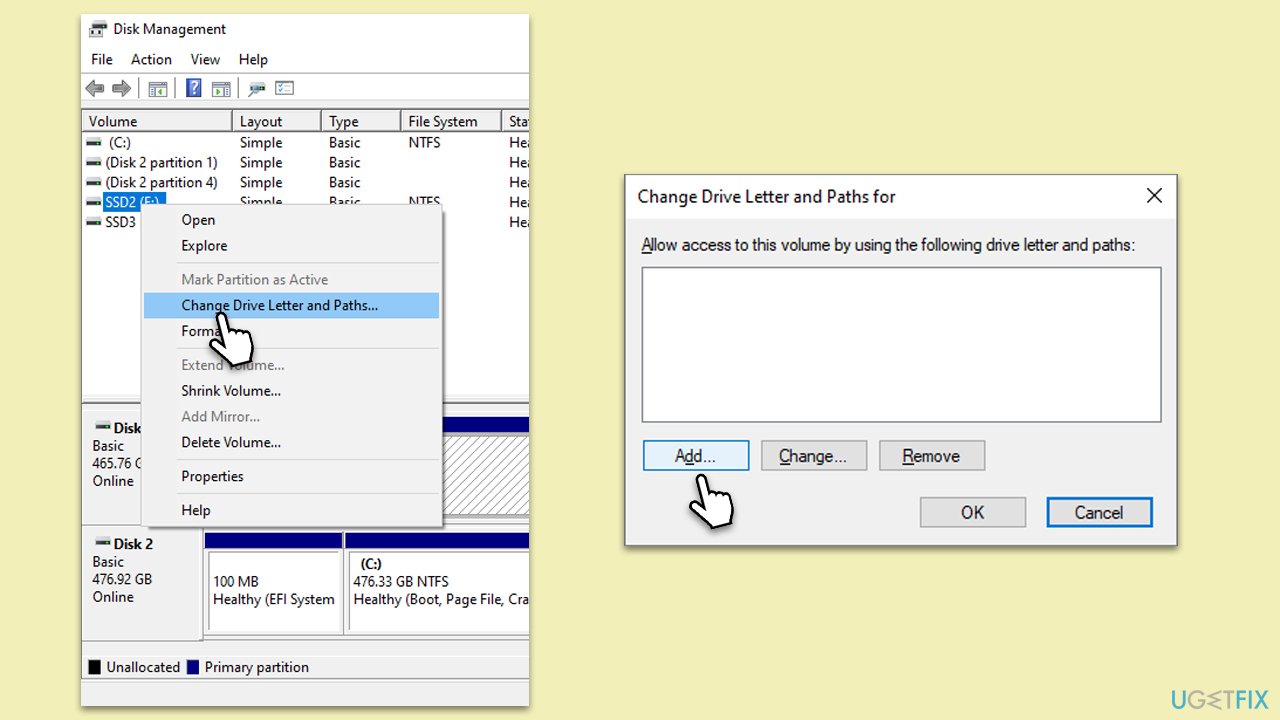
Task: Sort by the File System column header
Action: coord(441,120)
